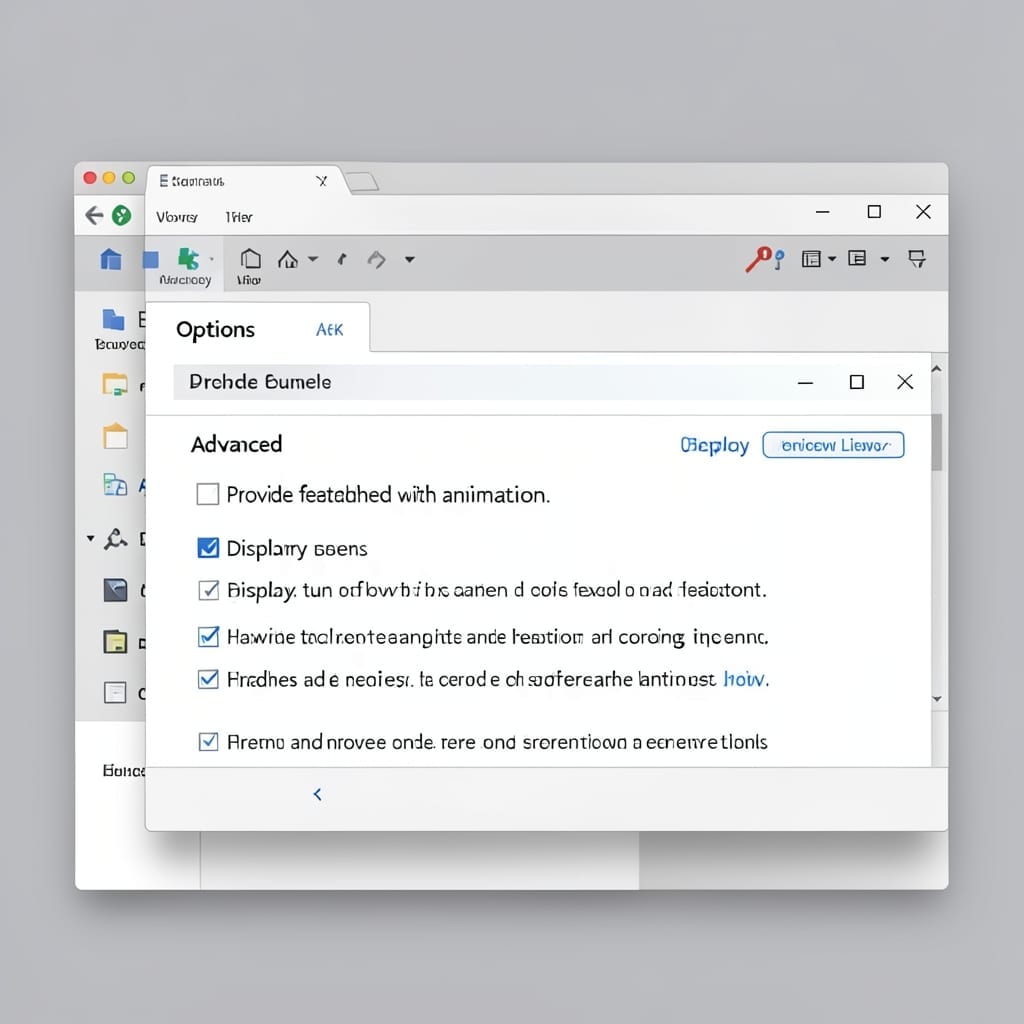Minimize the 'Drehde Bumele' dialog
Screen dimensions: 1024x1024
pos(805,383)
